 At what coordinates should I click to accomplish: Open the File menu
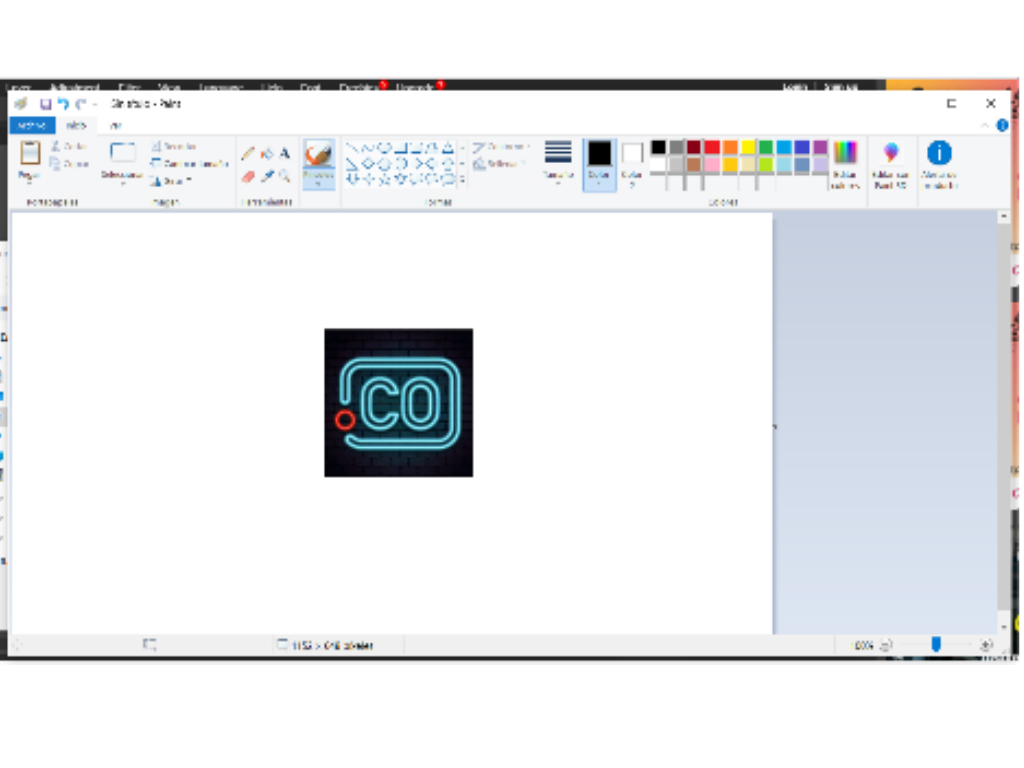(x=32, y=125)
